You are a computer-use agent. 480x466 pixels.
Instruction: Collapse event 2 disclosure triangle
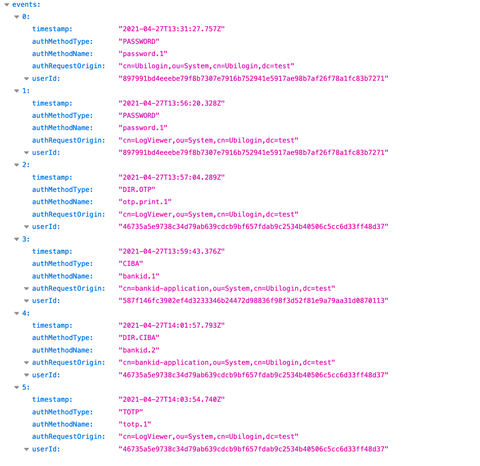17,165
